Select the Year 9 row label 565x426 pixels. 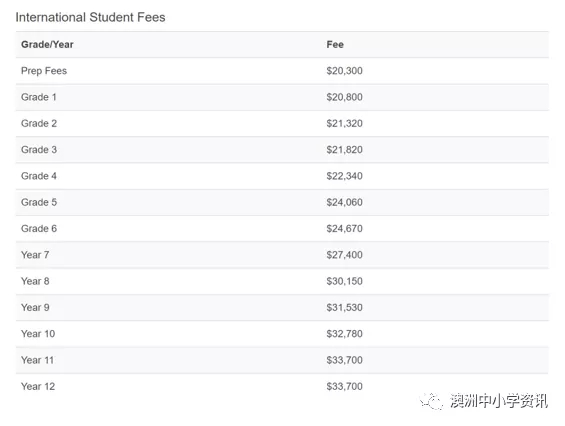click(35, 307)
